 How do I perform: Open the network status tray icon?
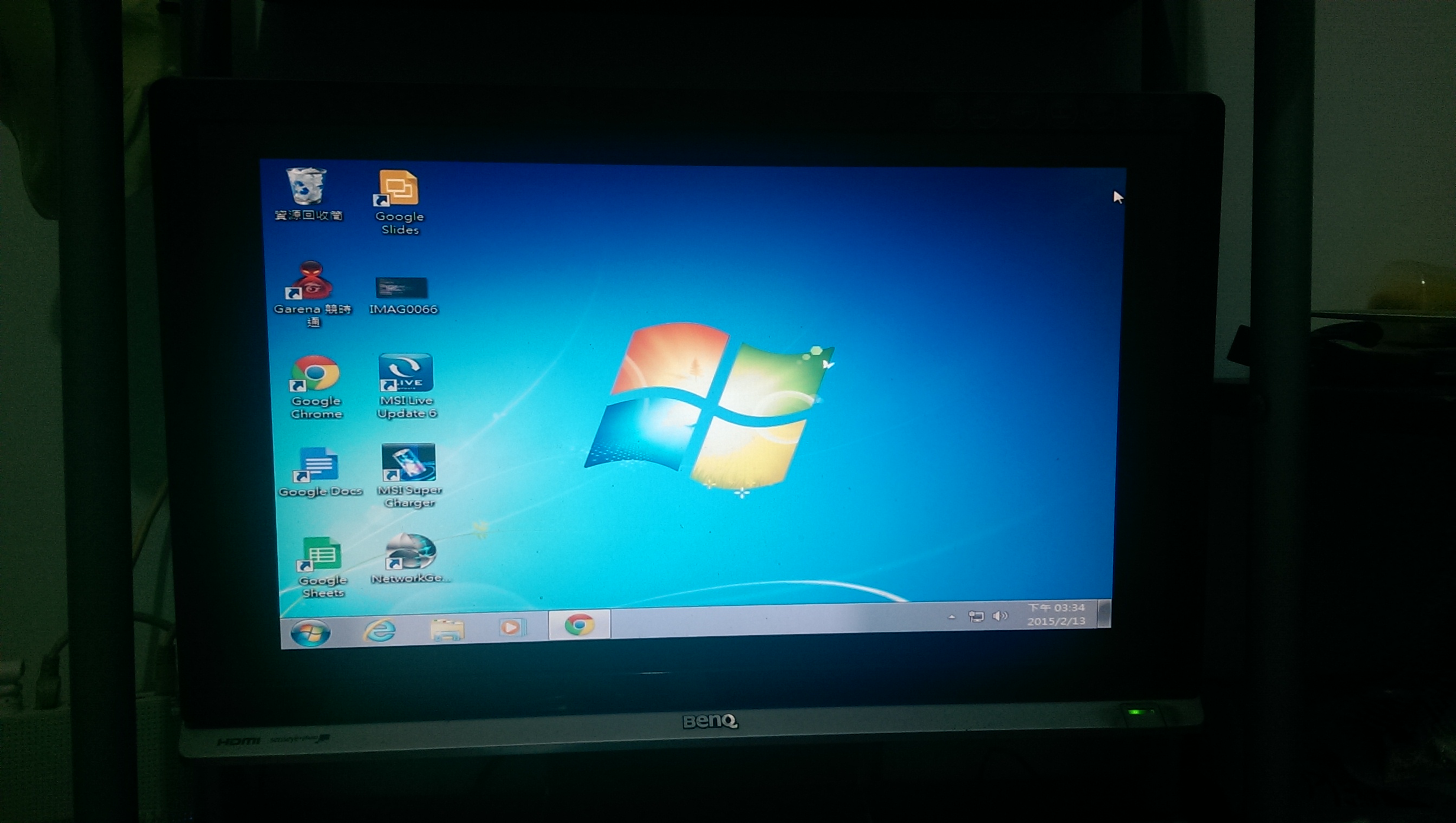[976, 616]
